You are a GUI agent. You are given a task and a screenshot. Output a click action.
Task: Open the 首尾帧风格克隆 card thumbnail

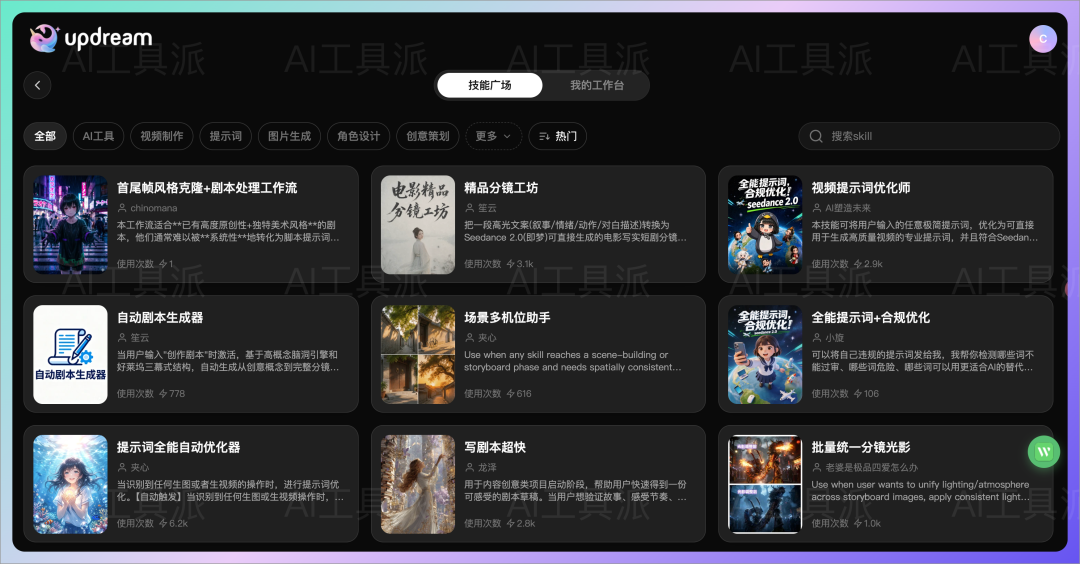tap(70, 224)
